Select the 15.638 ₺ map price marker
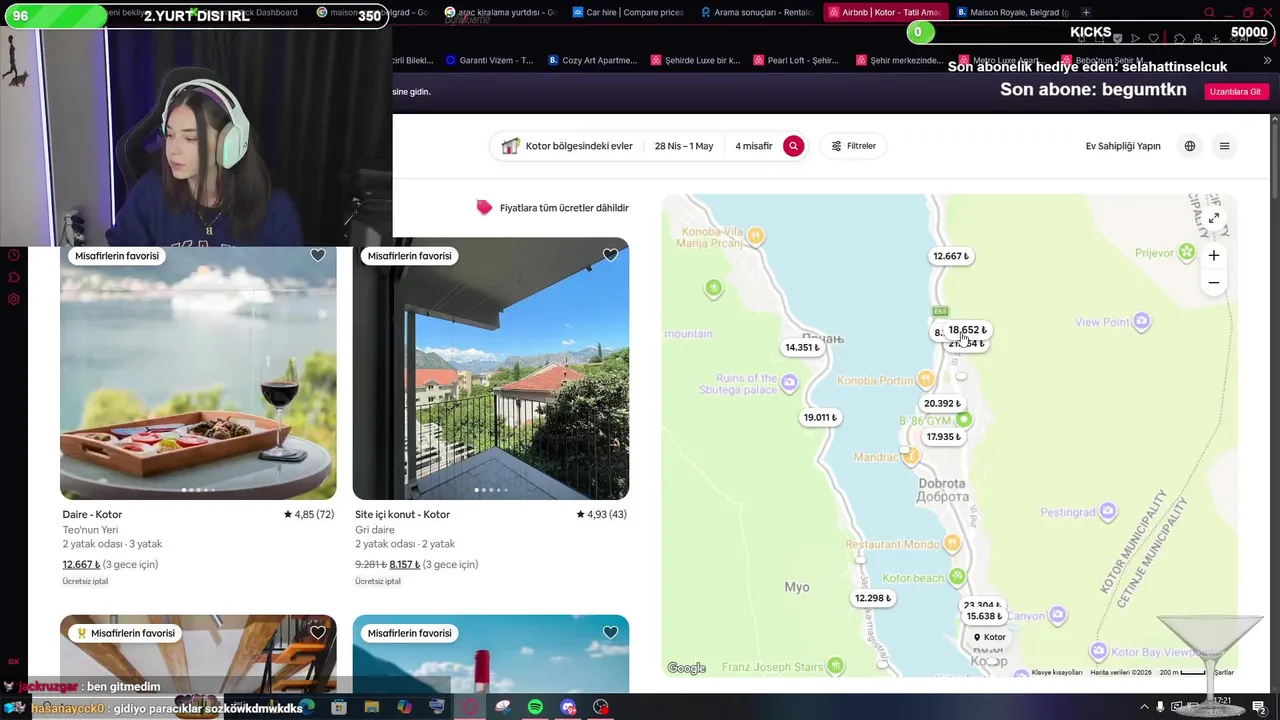This screenshot has width=1280, height=720. pos(984,616)
